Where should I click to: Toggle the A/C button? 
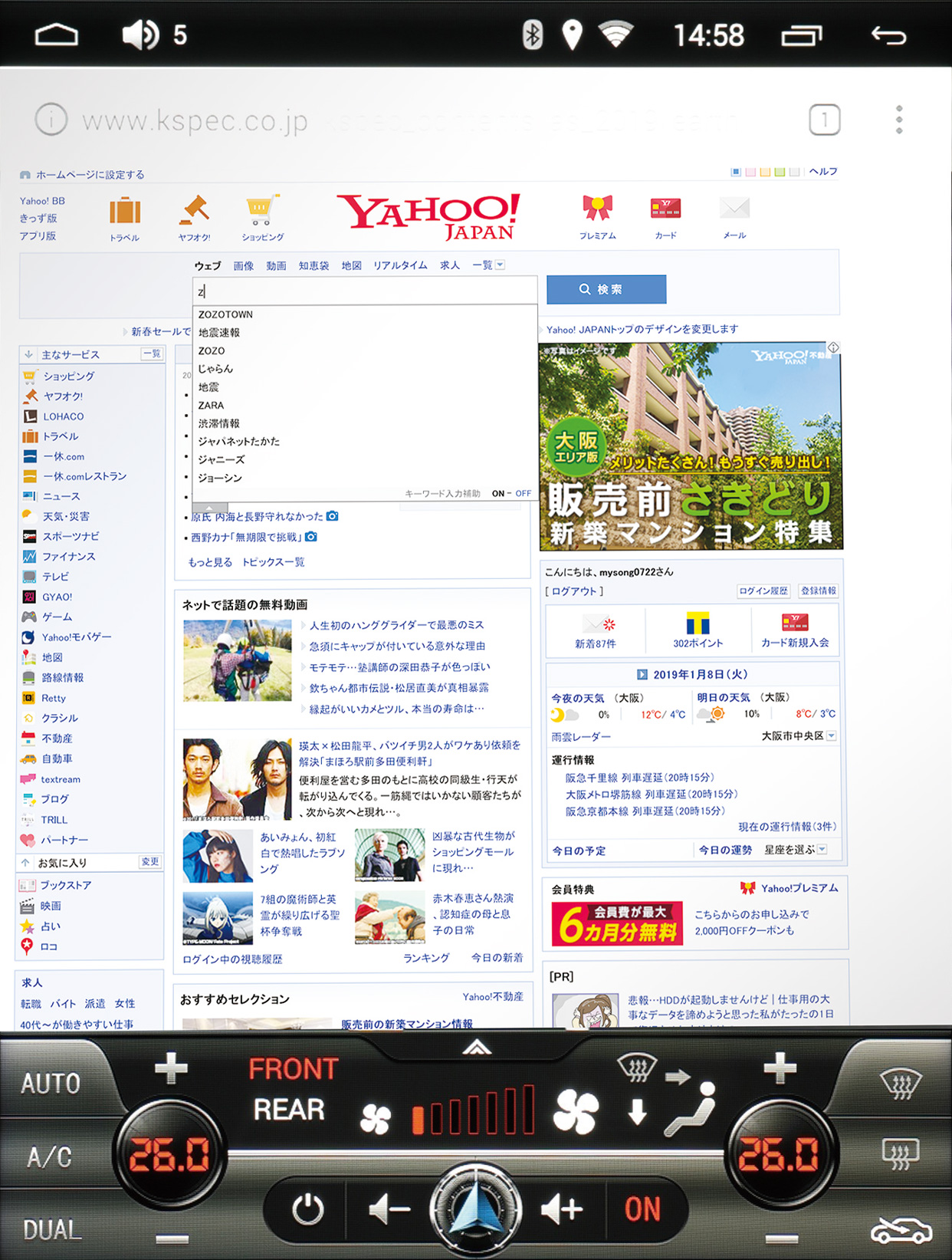[x=49, y=1156]
